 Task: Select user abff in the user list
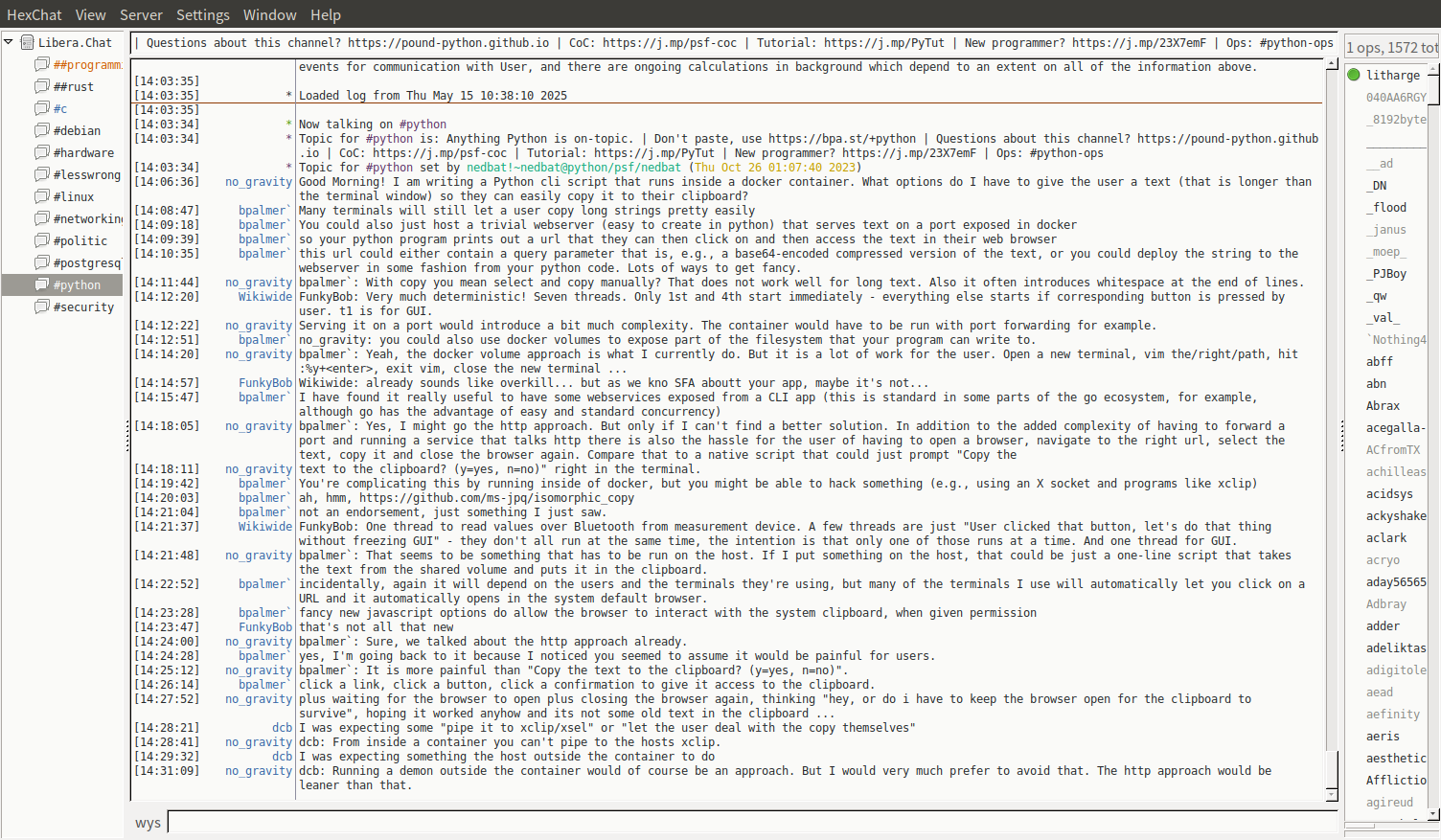click(1380, 361)
